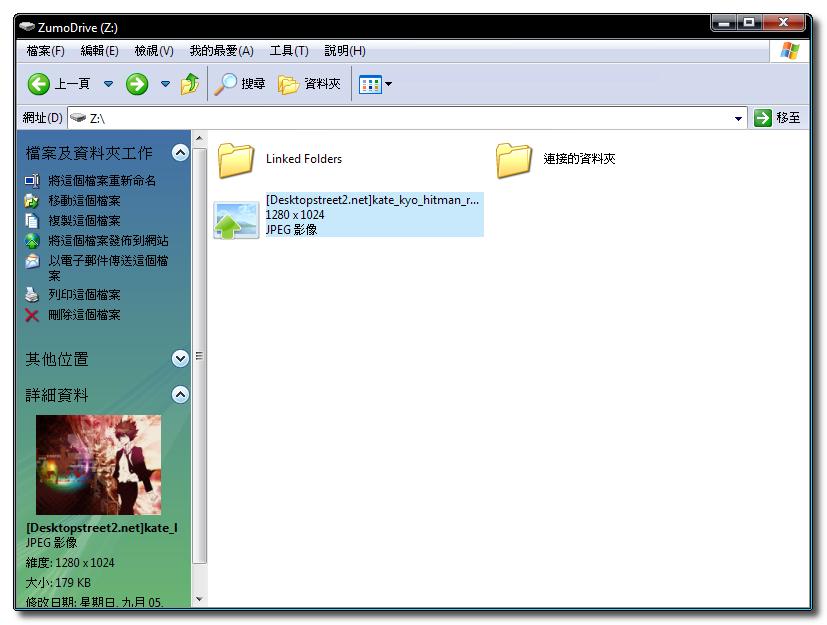The image size is (827, 625).
Task: Open the 工具(T) menu
Action: [x=289, y=51]
